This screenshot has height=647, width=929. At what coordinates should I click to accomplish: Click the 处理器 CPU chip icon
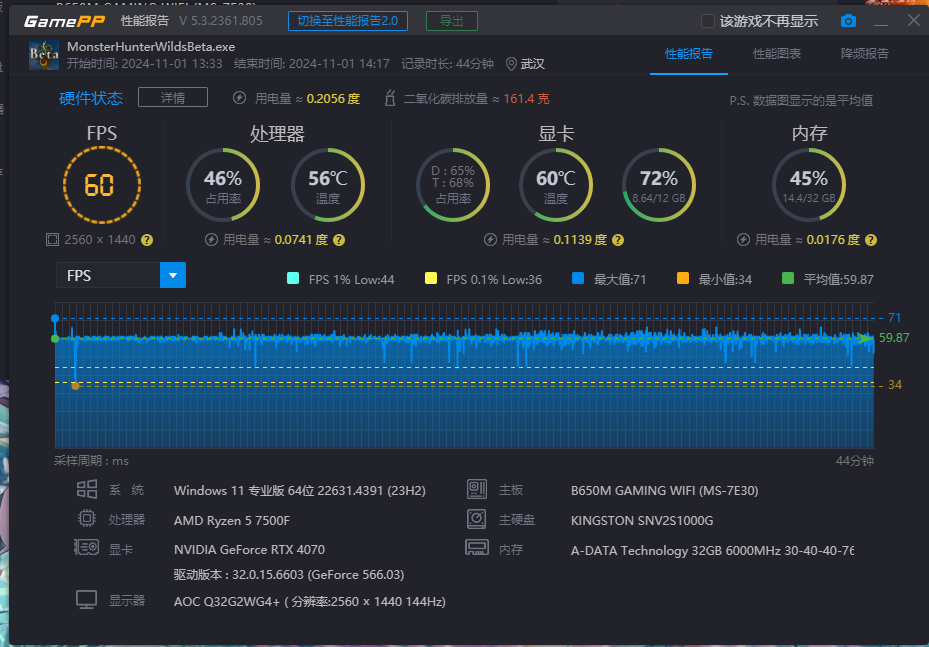click(89, 519)
